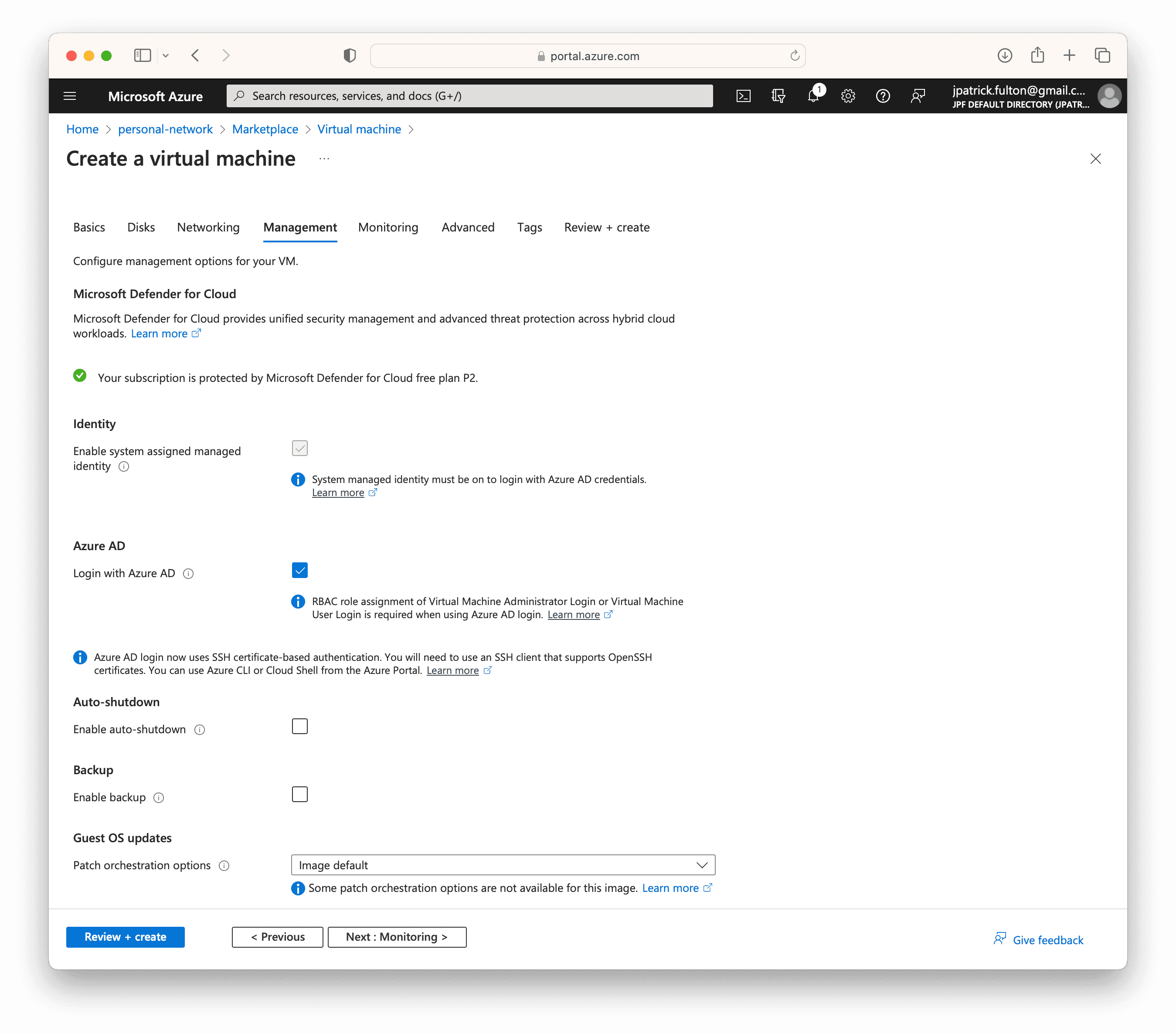Open the Directories + subscriptions filter

point(778,96)
